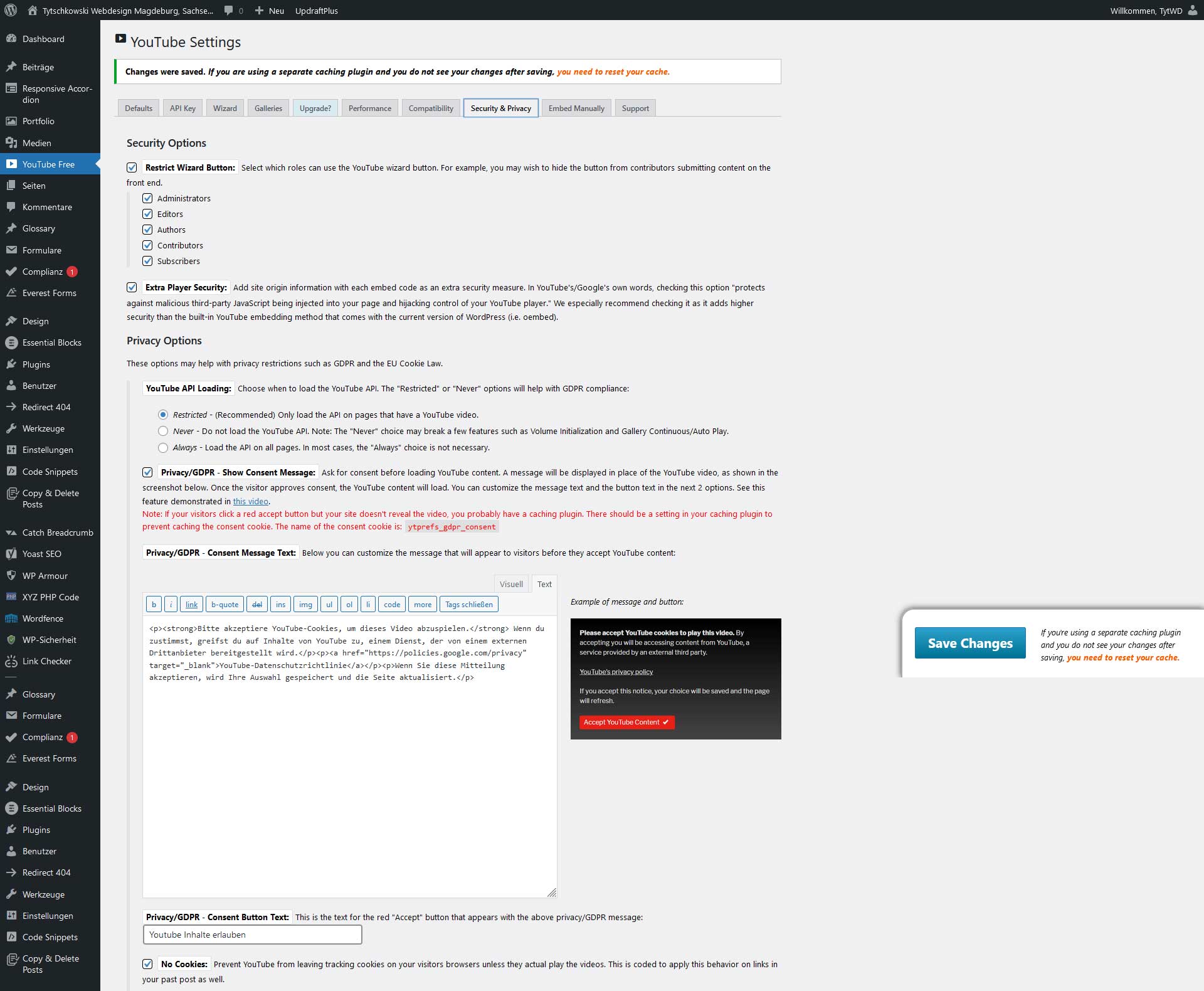Open the comments bubble icon in admin bar

pyautogui.click(x=229, y=11)
